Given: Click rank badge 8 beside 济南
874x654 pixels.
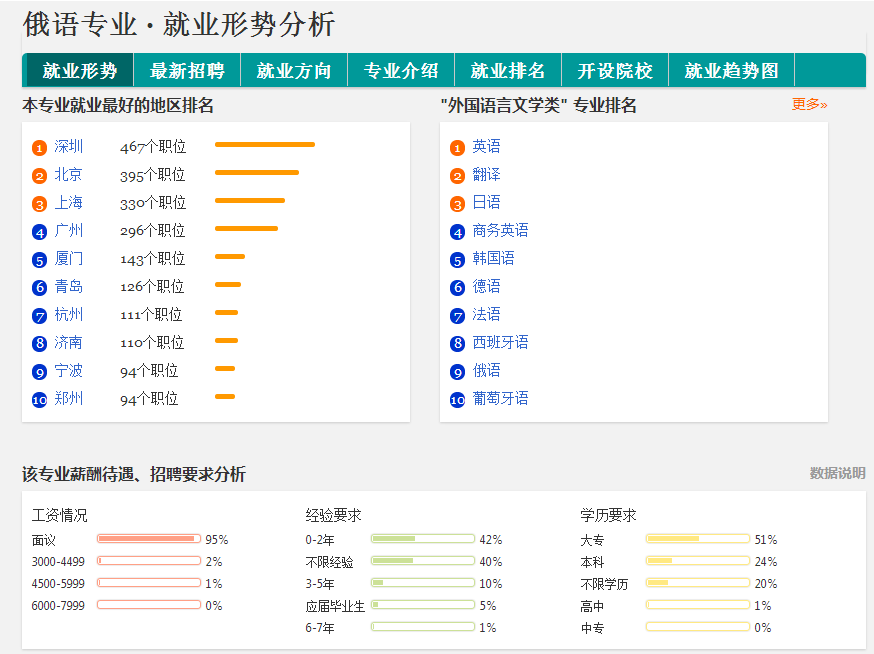Looking at the screenshot, I should (39, 344).
